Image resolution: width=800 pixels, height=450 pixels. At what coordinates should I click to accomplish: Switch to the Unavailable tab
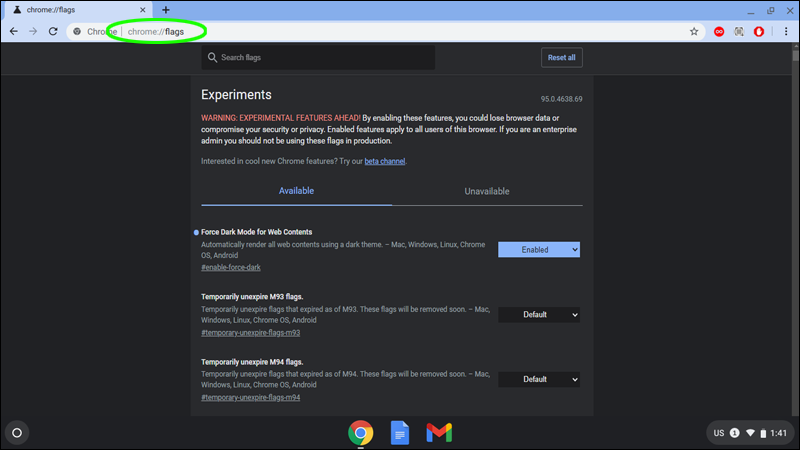(487, 191)
